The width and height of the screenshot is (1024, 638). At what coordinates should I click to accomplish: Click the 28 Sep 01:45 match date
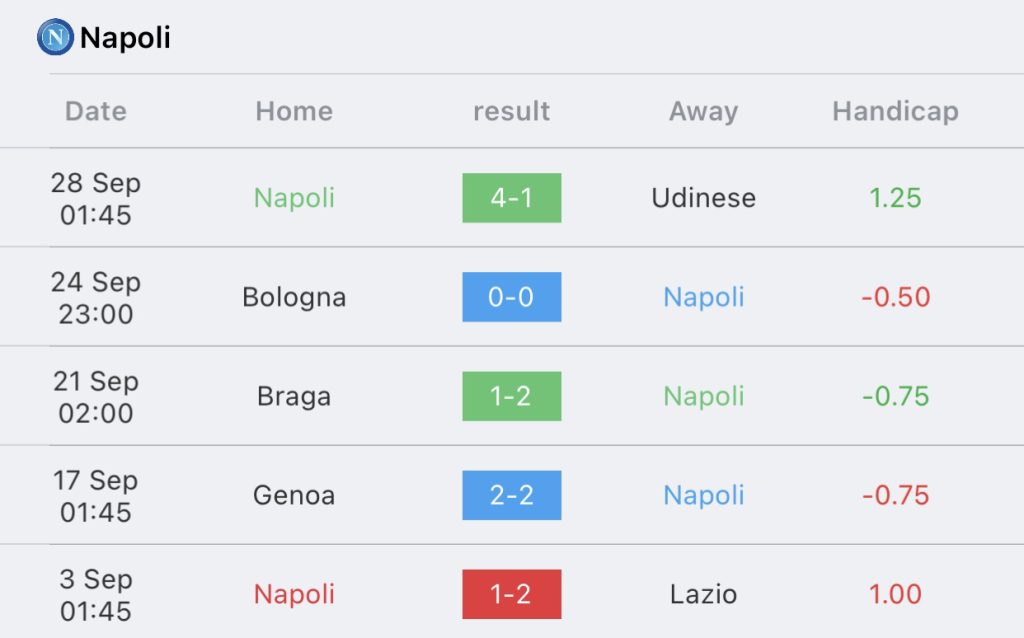[95, 199]
